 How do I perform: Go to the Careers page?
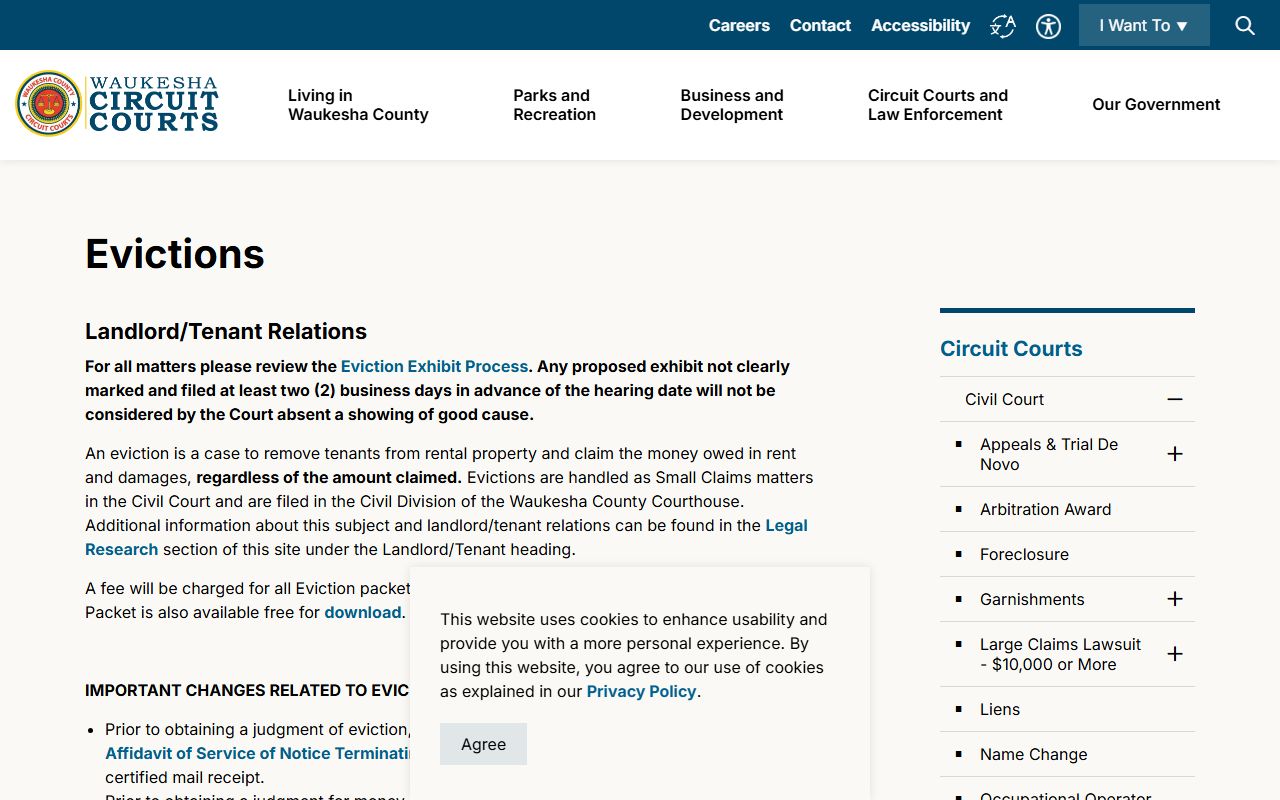point(739,26)
